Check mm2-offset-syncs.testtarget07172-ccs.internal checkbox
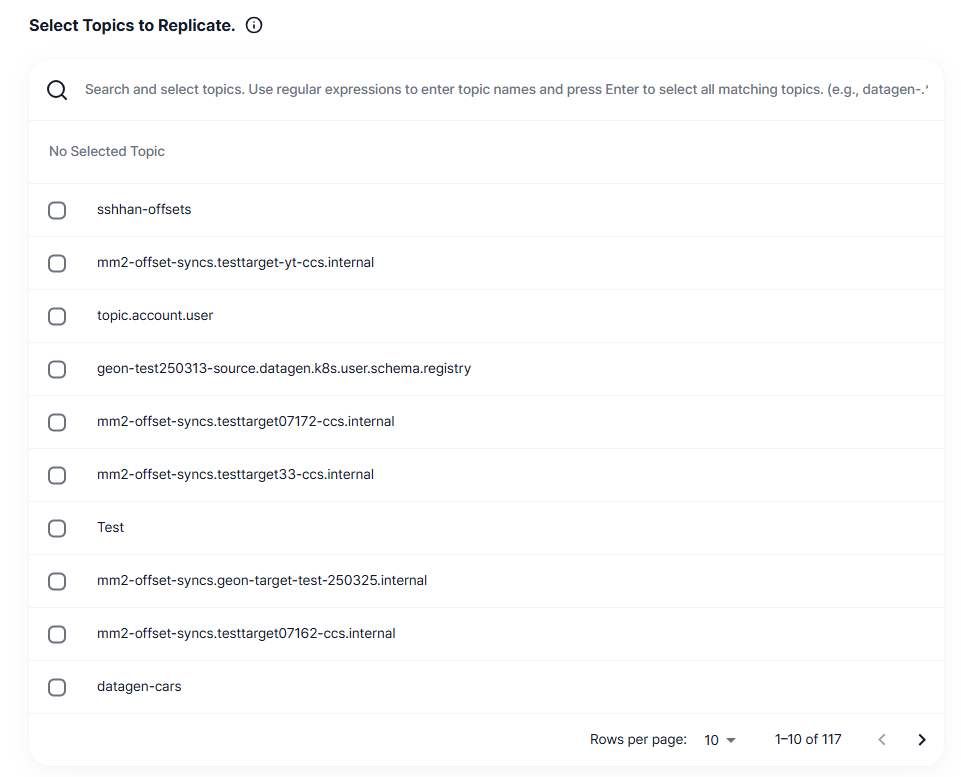Screen dimensions: 961x777 [57, 422]
